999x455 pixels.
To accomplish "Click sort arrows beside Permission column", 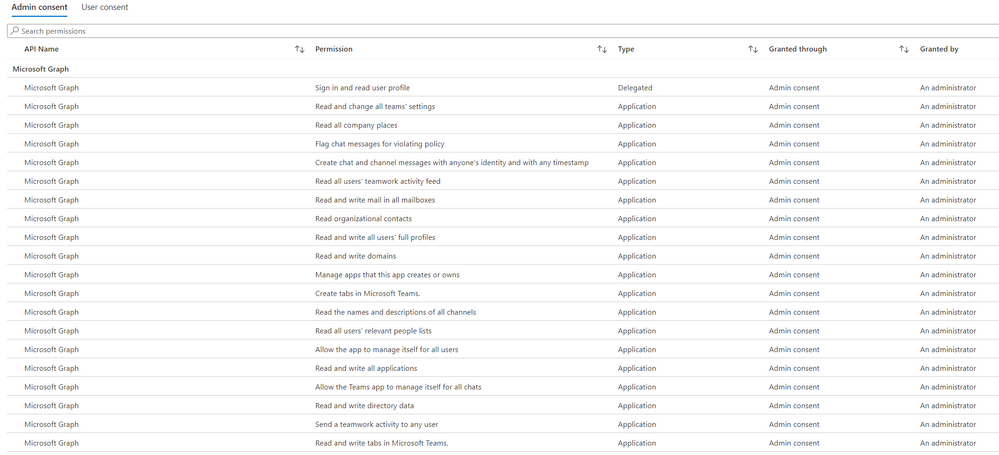I will tap(602, 49).
